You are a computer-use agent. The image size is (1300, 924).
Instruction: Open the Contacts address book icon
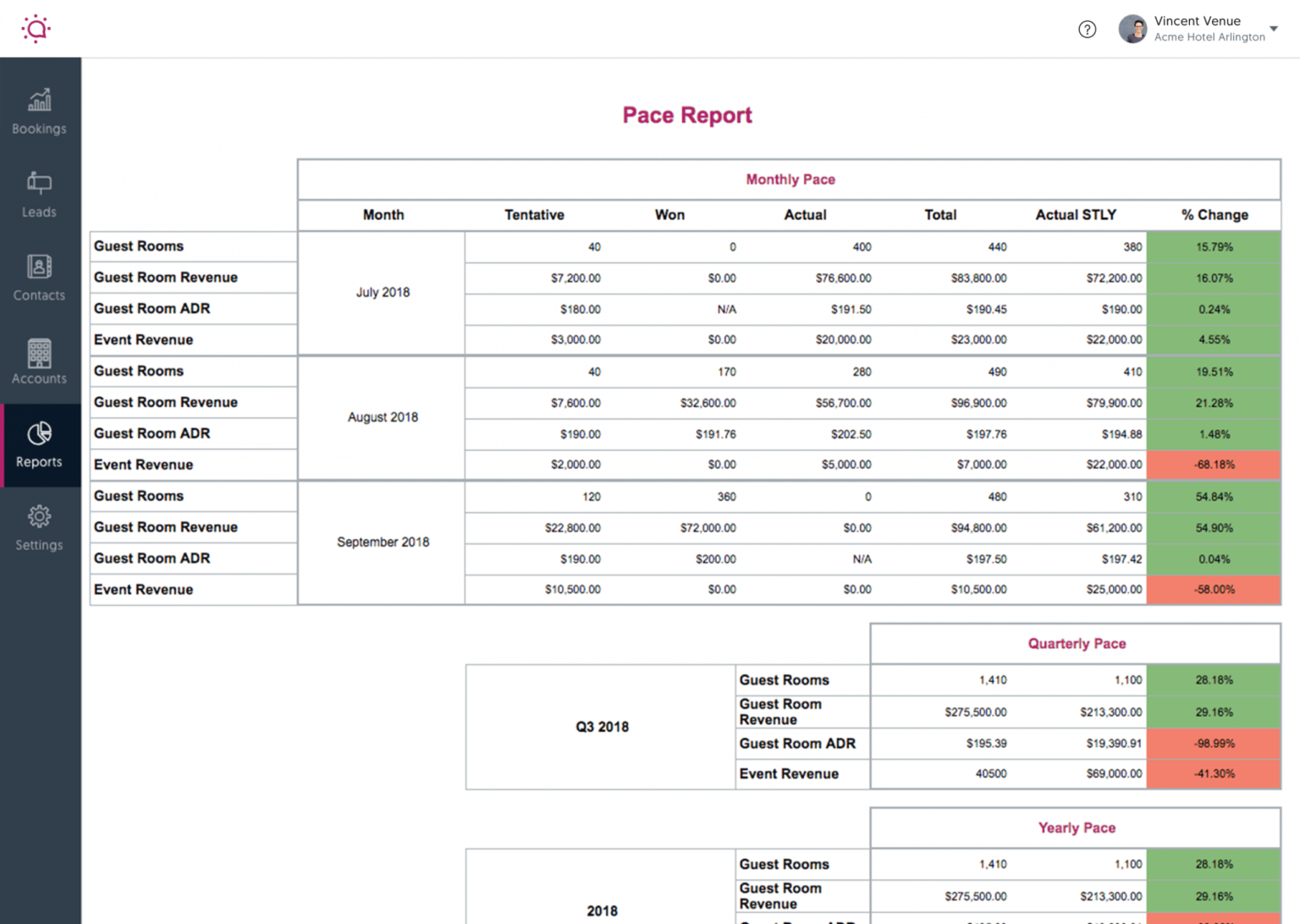click(x=39, y=267)
